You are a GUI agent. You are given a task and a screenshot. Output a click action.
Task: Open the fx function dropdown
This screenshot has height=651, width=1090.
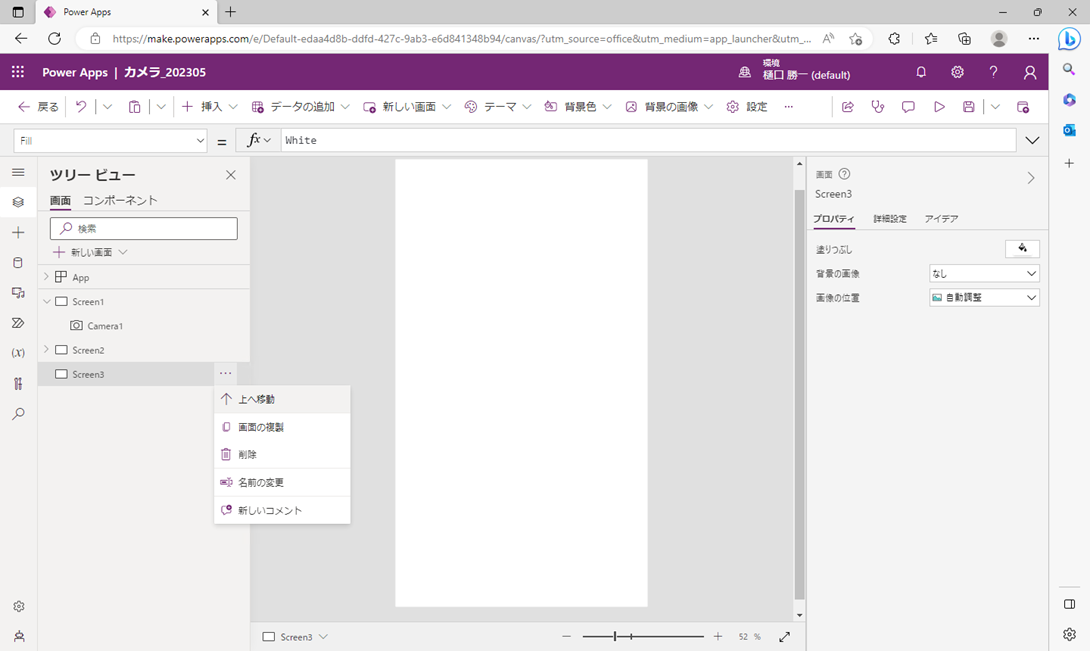pos(259,140)
